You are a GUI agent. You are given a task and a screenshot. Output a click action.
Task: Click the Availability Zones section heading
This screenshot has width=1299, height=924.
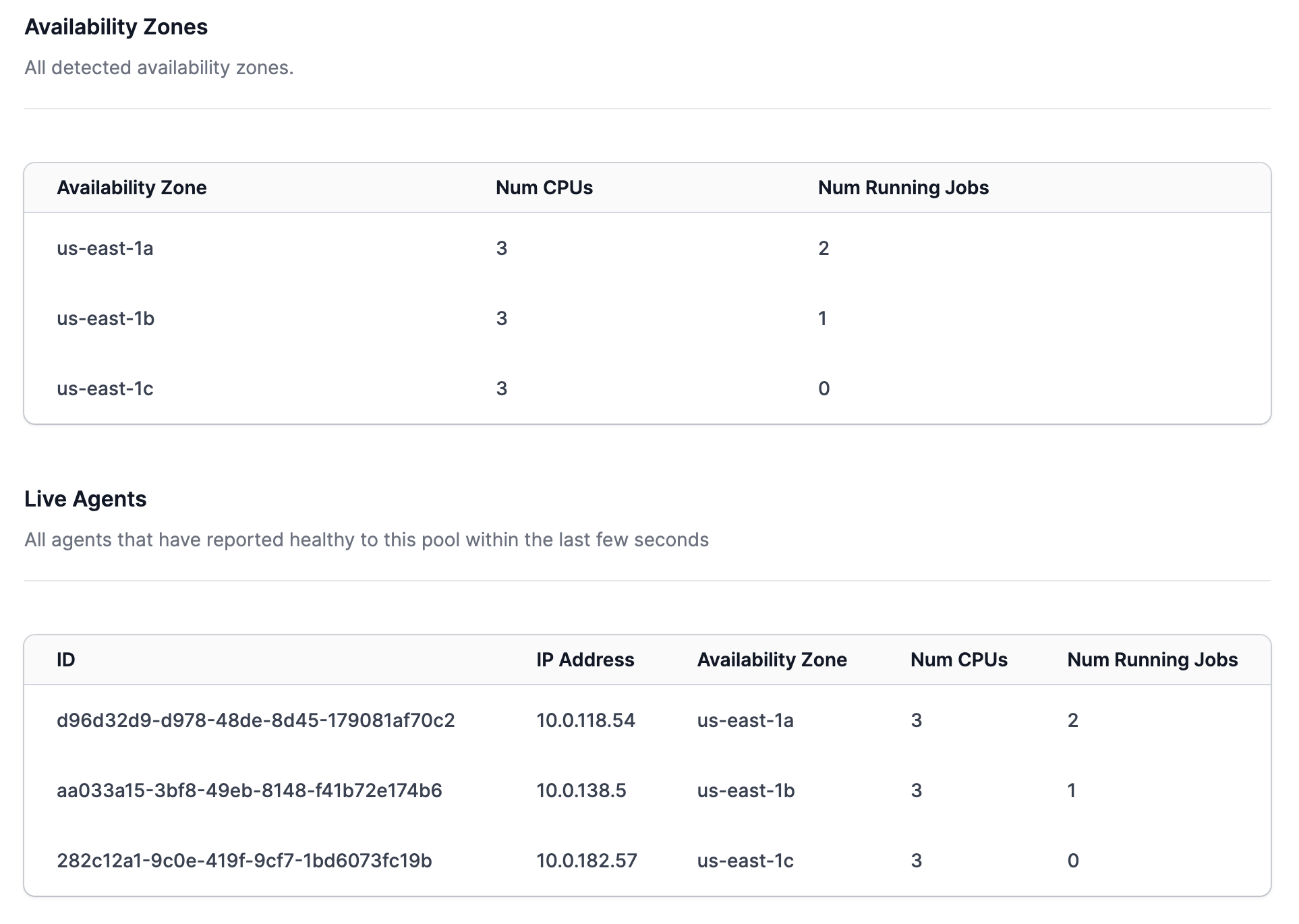116,27
